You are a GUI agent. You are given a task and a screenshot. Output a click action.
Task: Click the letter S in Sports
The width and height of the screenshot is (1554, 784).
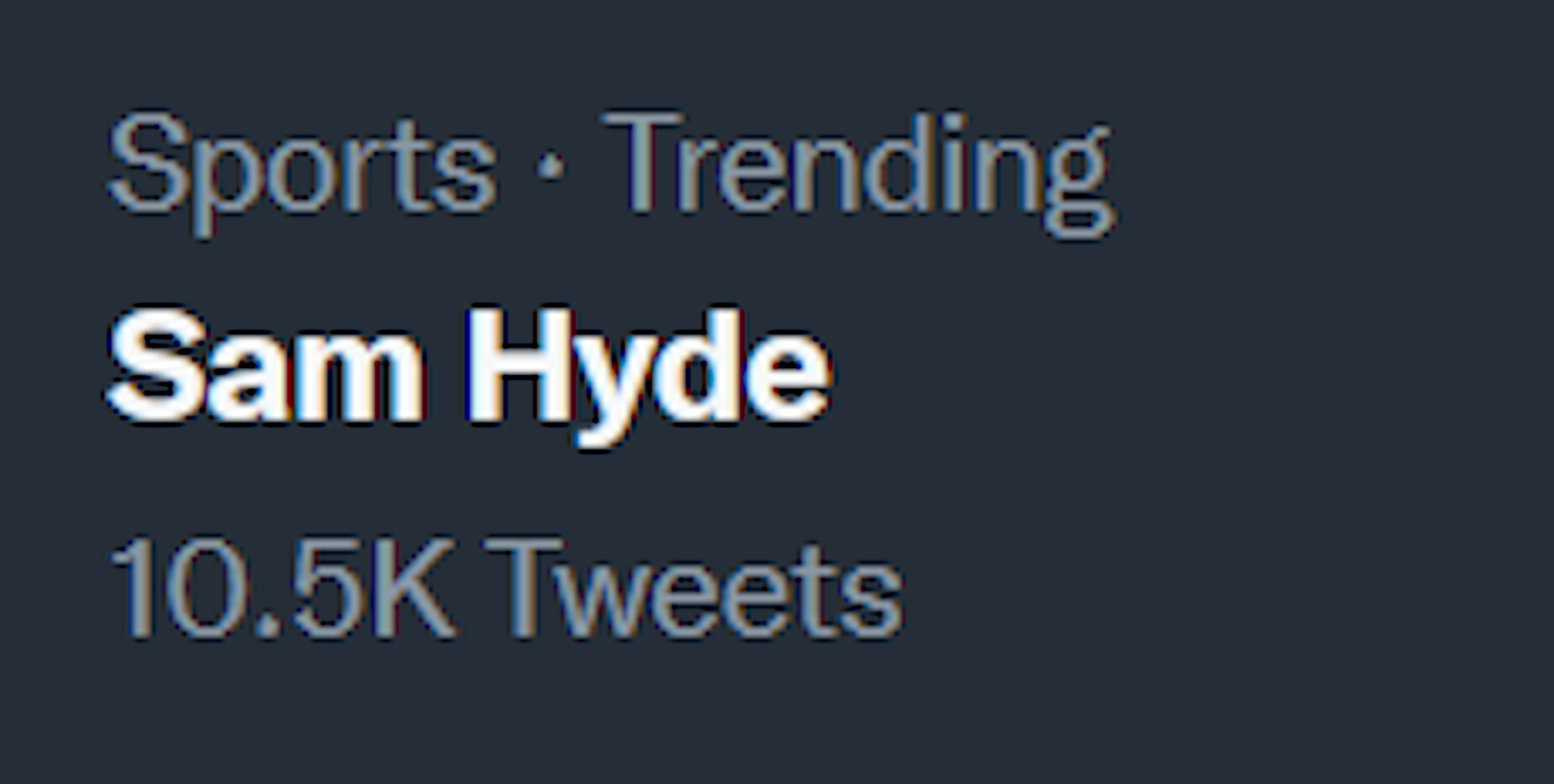pos(148,162)
